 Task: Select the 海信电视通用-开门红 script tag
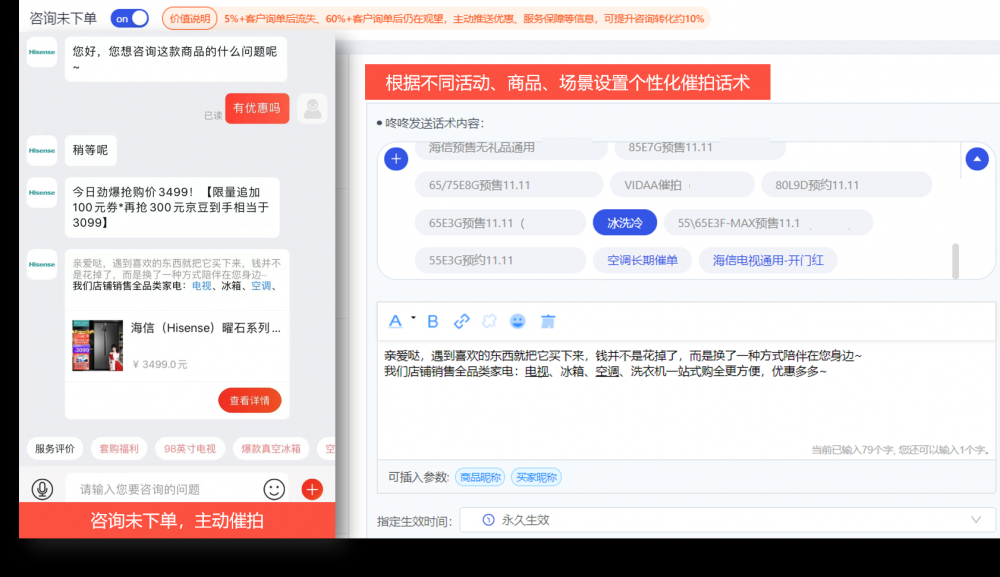pos(768,260)
